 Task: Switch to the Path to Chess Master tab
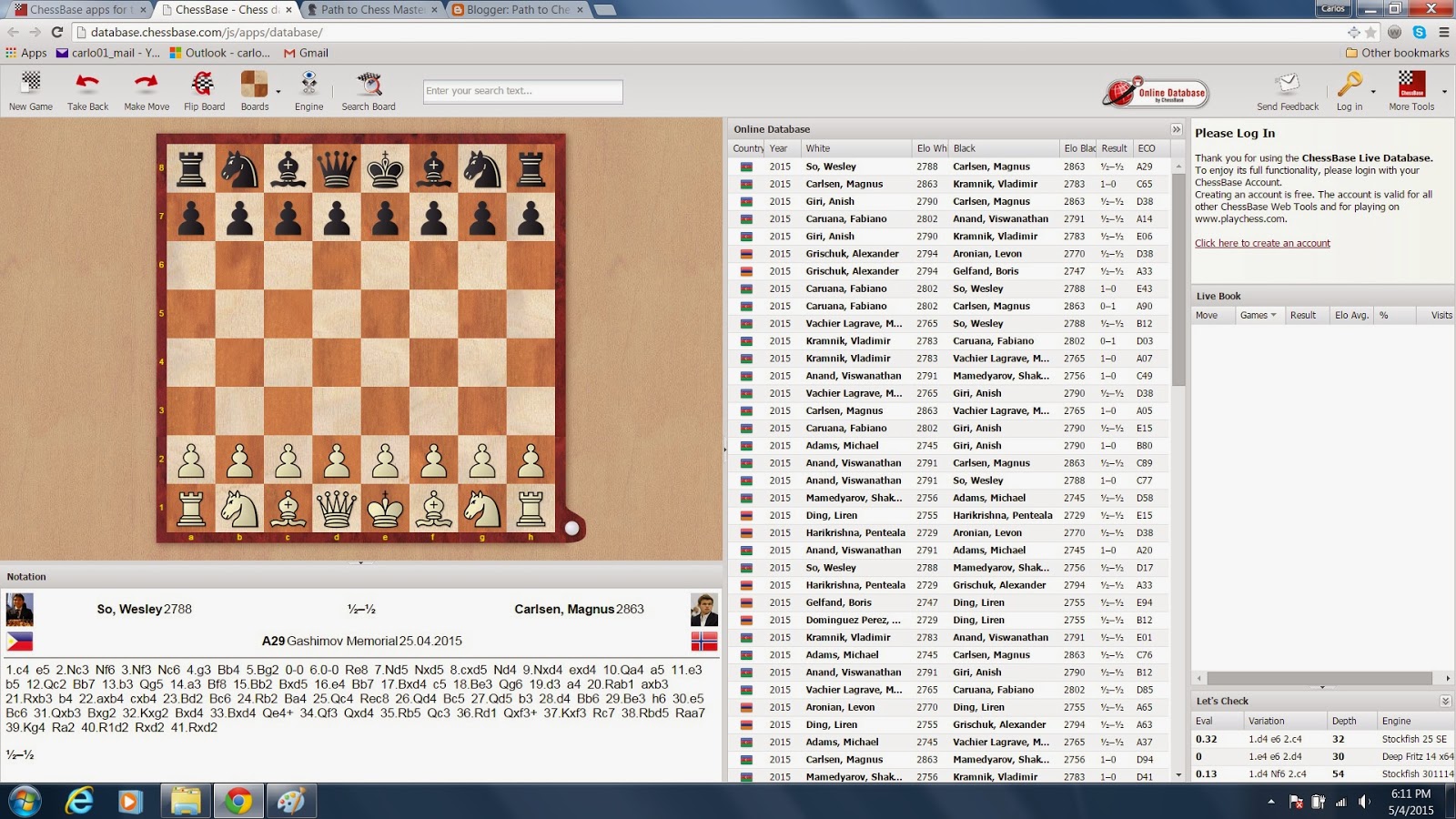click(368, 9)
